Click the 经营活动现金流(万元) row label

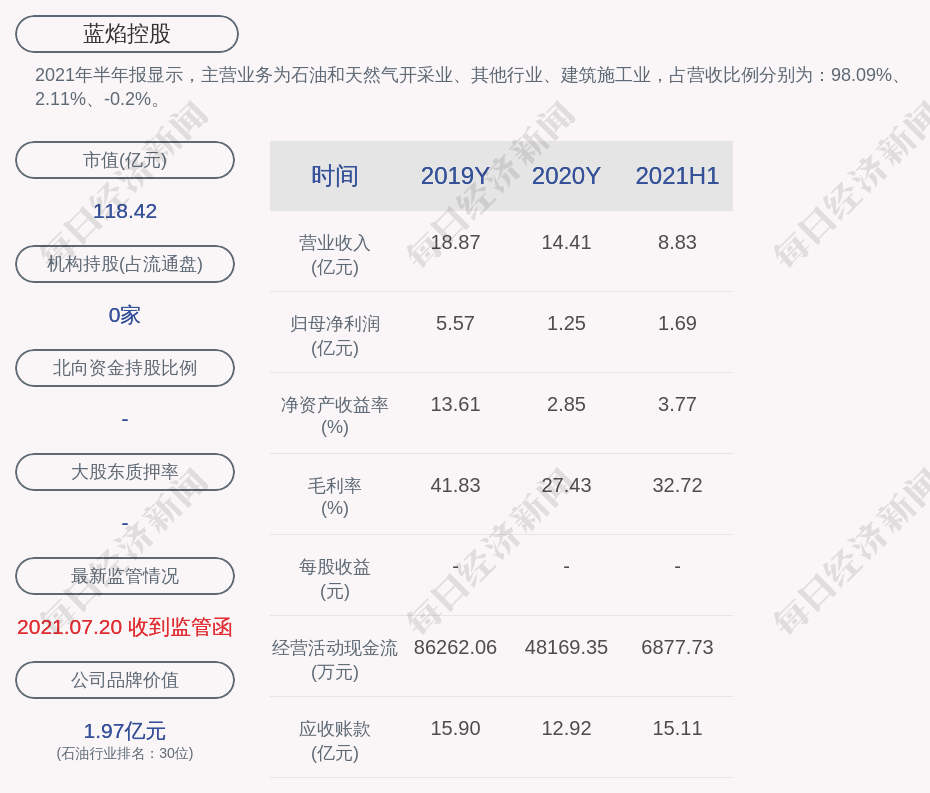tap(335, 659)
